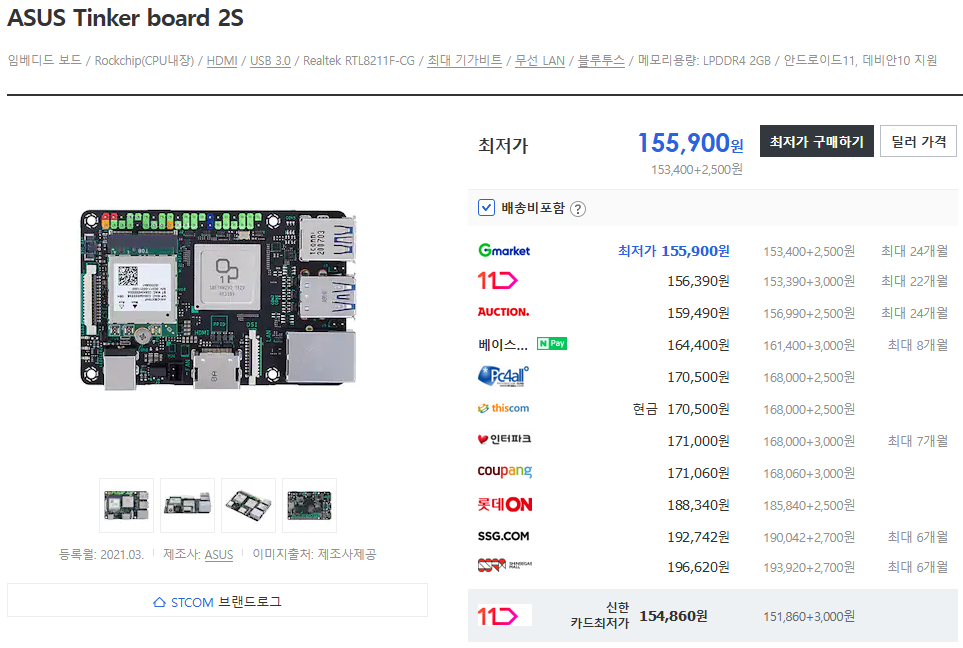Open the 블루투스 spec link
963x648 pixels.
tap(601, 60)
